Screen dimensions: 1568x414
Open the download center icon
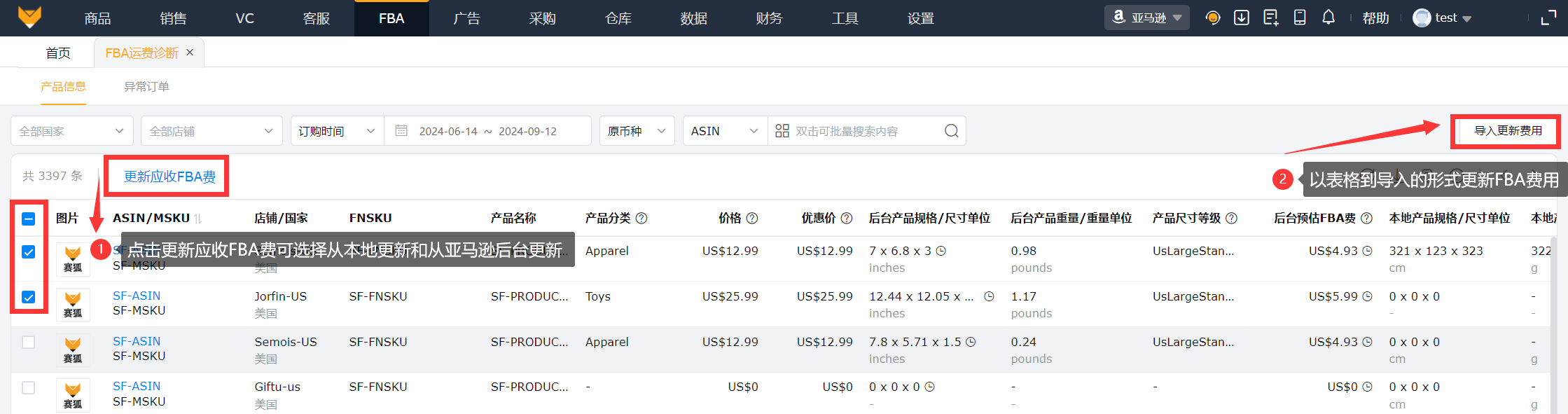[1242, 18]
